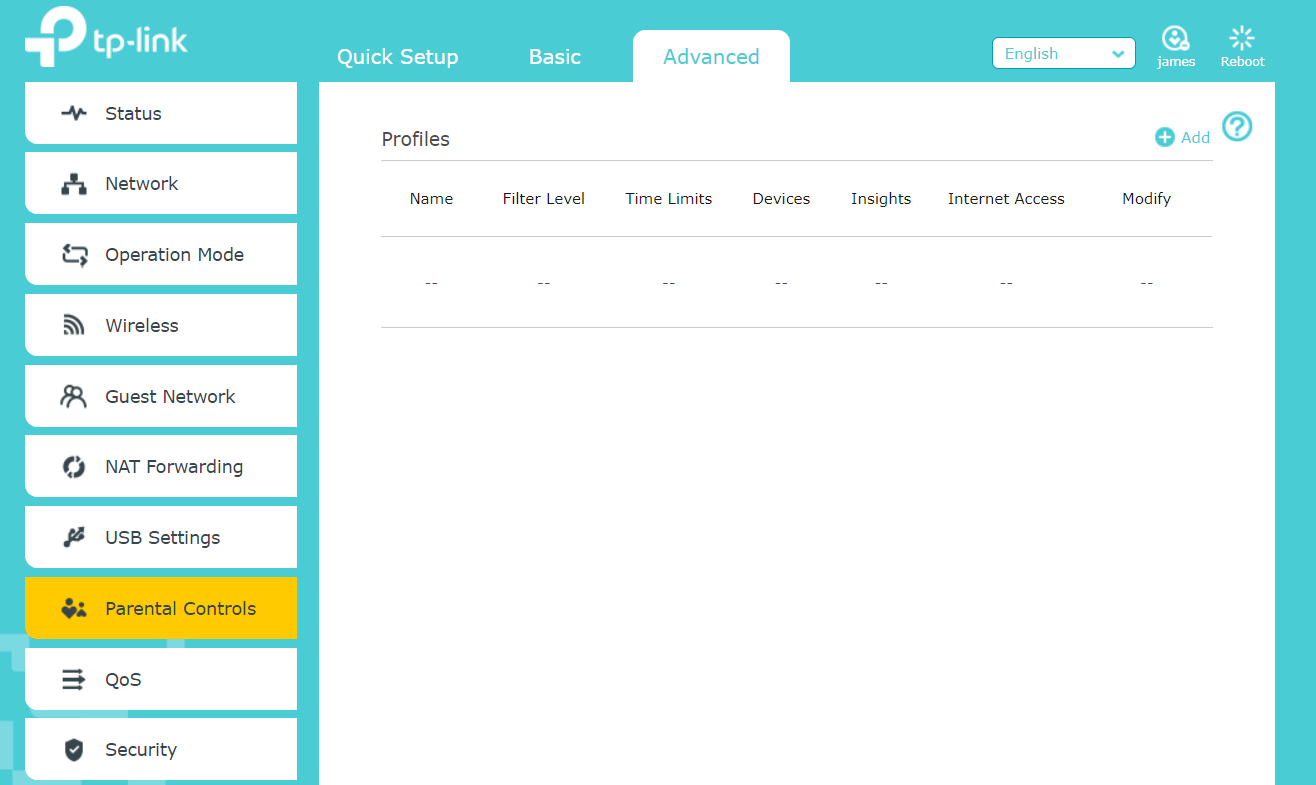Viewport: 1316px width, 785px height.
Task: Open Guest Network via its people icon
Action: pos(74,397)
